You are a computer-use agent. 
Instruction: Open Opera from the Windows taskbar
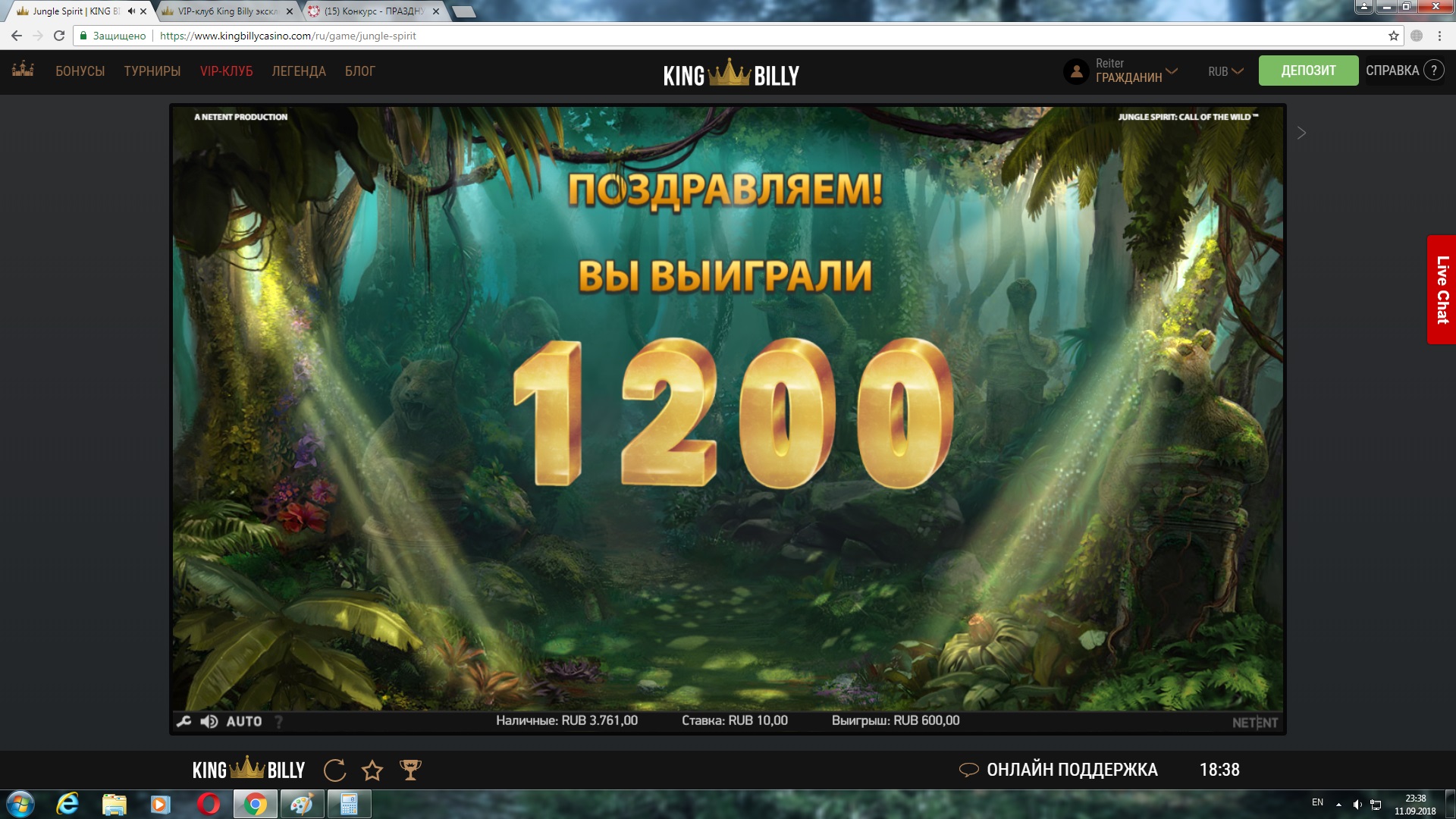tap(209, 804)
